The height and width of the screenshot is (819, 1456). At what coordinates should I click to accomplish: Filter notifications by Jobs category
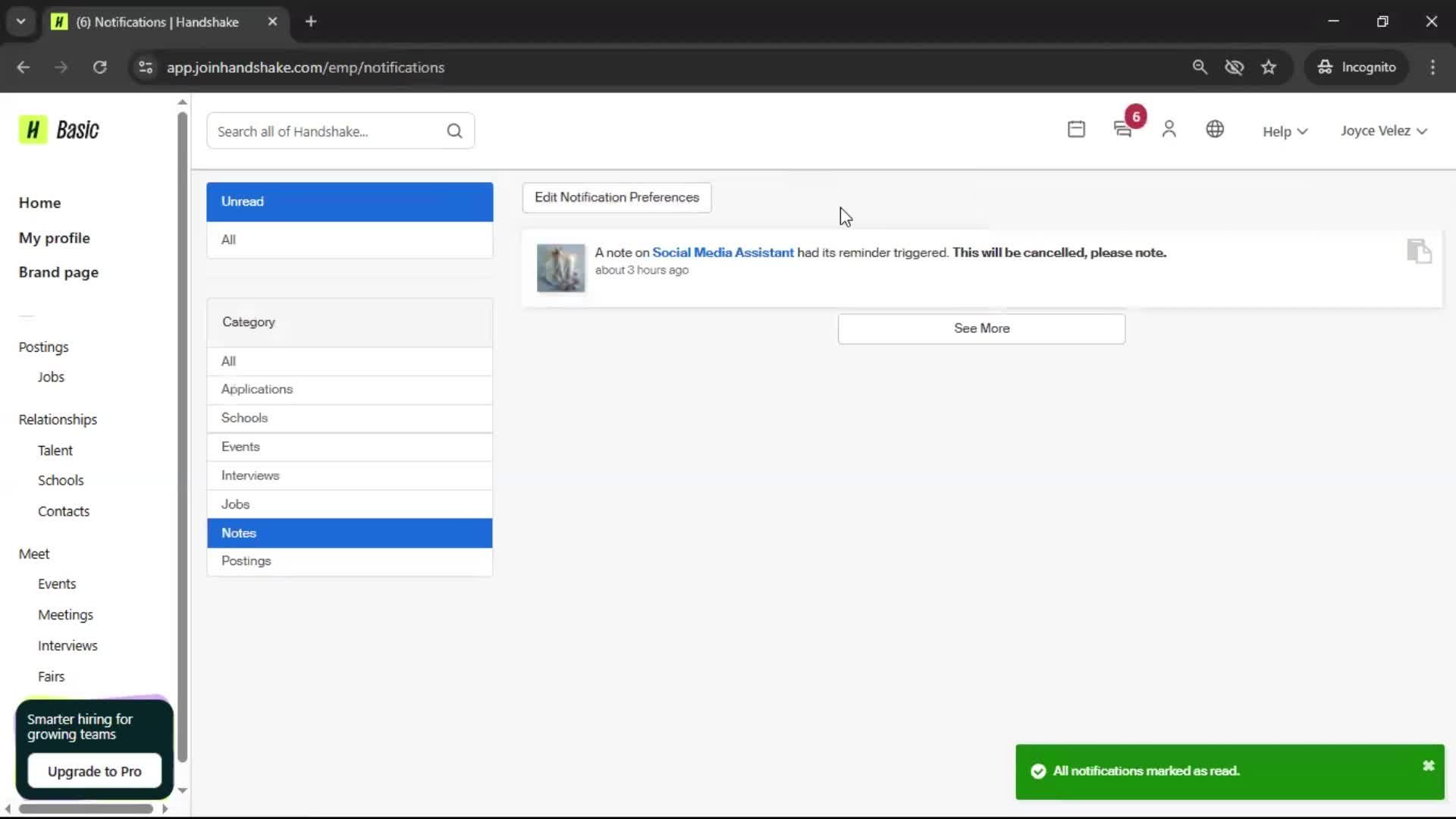click(x=350, y=505)
